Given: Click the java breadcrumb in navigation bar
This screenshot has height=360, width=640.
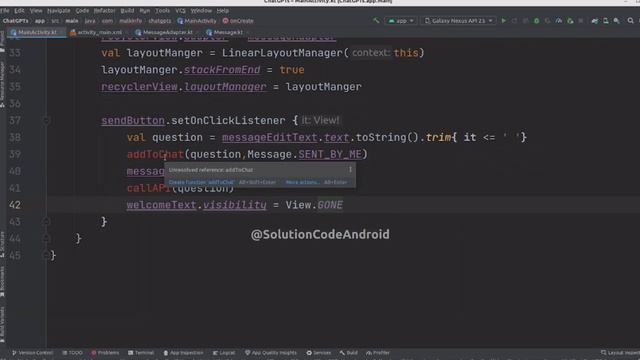Looking at the screenshot, I should [90, 21].
